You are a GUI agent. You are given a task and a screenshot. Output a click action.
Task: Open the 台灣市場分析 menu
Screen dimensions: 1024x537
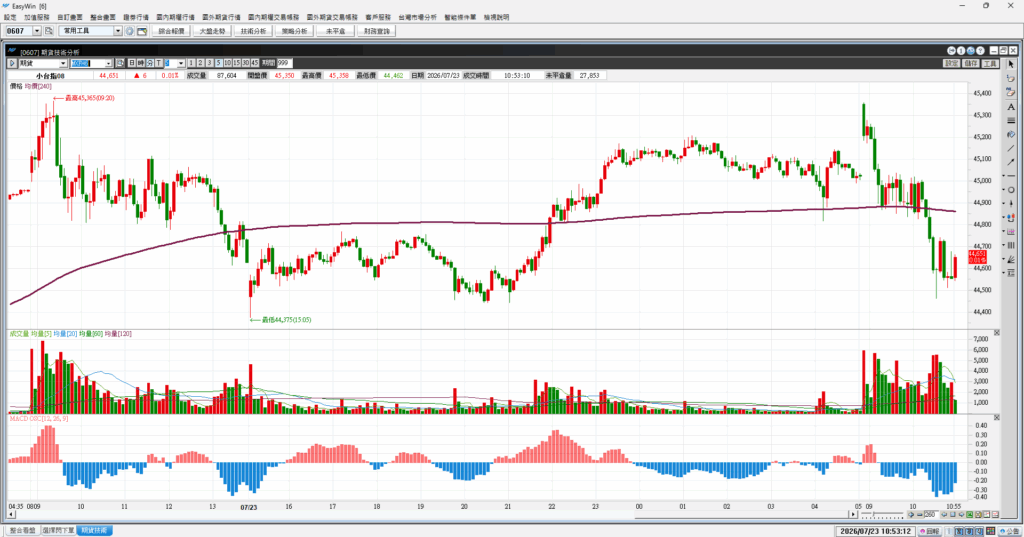[417, 17]
